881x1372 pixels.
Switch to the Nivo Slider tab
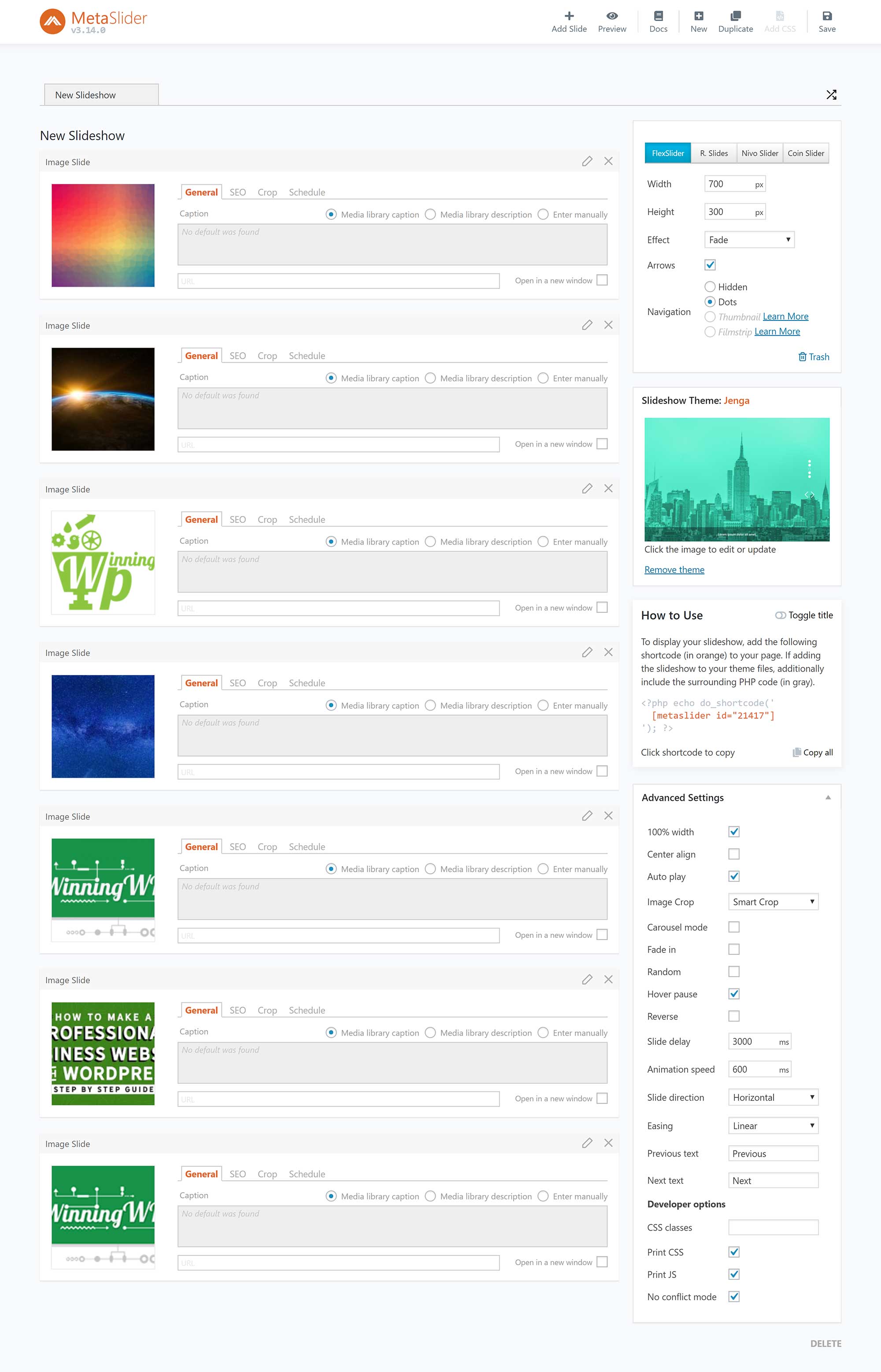click(x=759, y=153)
